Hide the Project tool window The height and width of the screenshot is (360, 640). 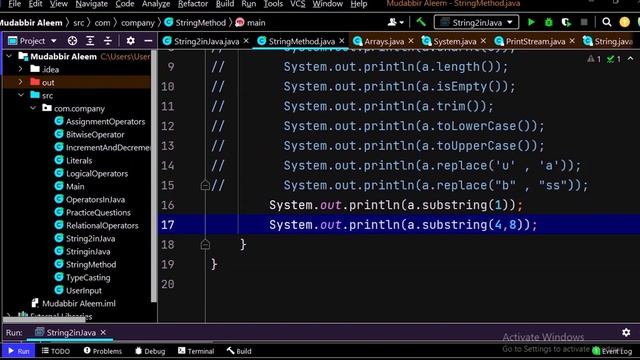pos(148,41)
